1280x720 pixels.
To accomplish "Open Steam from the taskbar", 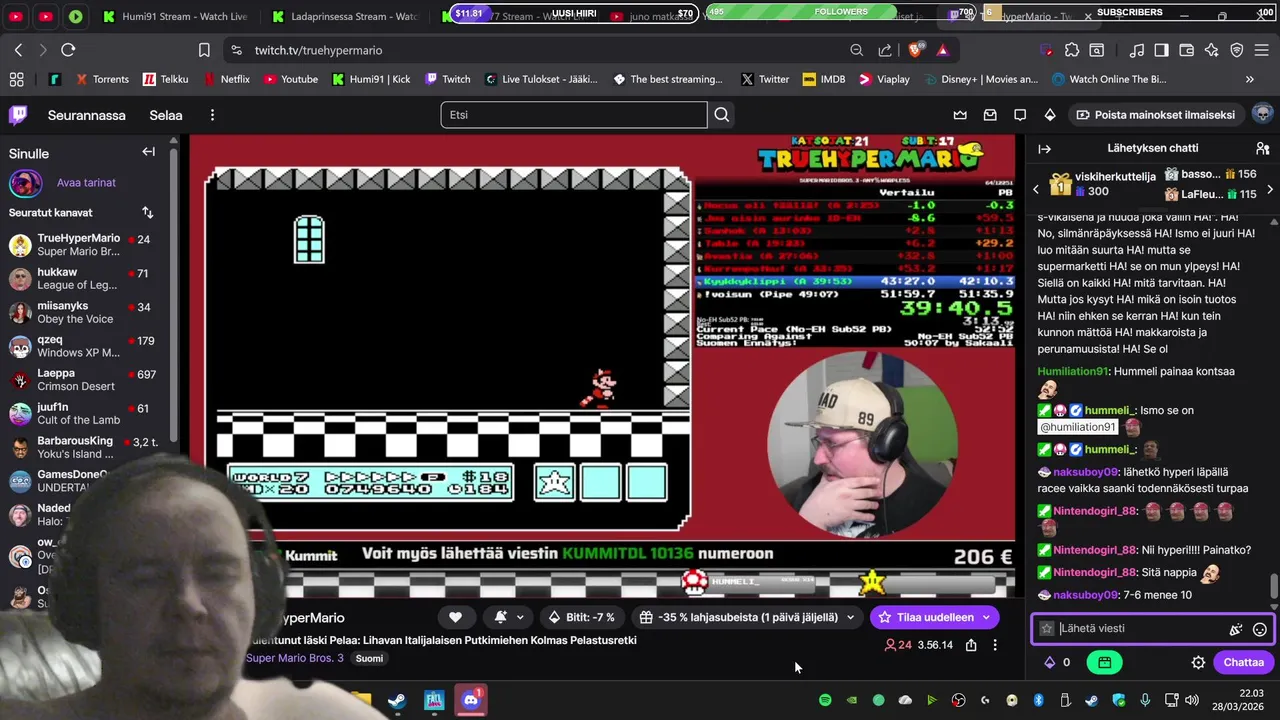I will click(x=397, y=700).
